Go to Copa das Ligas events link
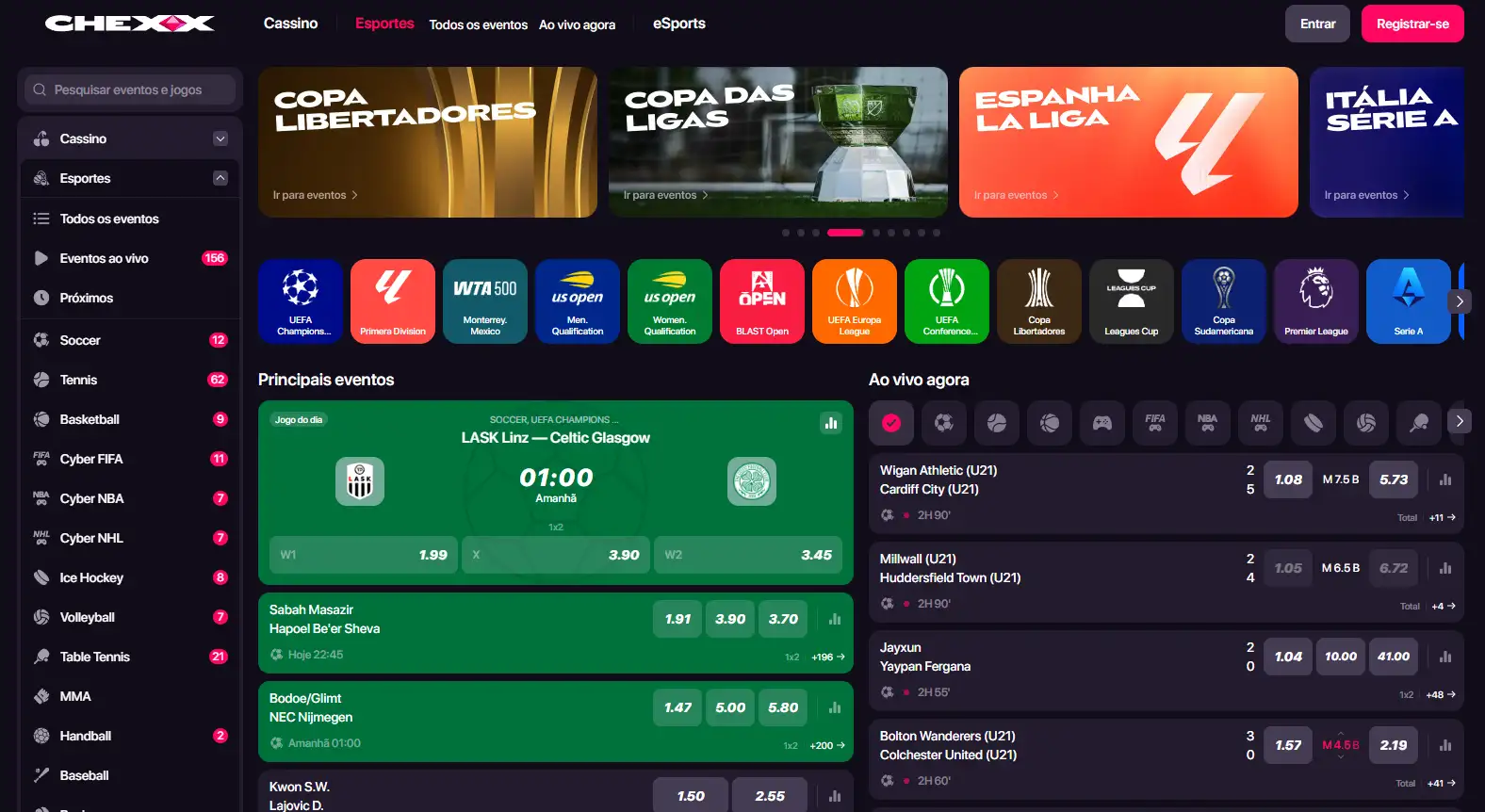 coord(665,195)
